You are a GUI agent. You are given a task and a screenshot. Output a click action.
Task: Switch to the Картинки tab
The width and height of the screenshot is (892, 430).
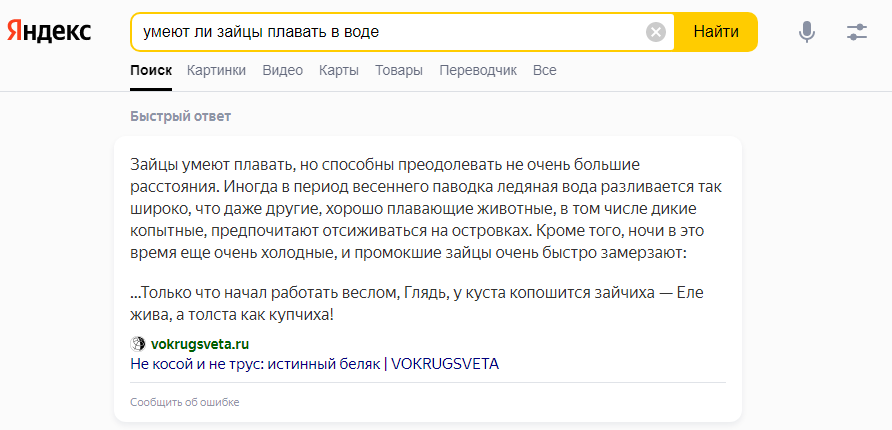tap(216, 71)
